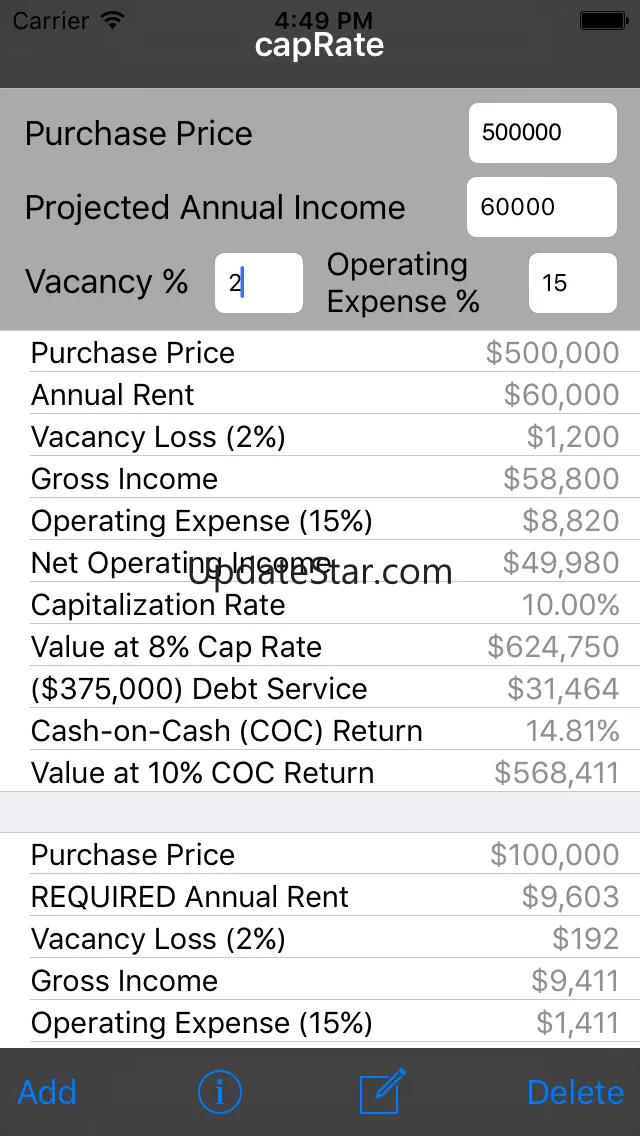Select the Value at 10% COC Return row
The image size is (640, 1136).
click(x=325, y=772)
